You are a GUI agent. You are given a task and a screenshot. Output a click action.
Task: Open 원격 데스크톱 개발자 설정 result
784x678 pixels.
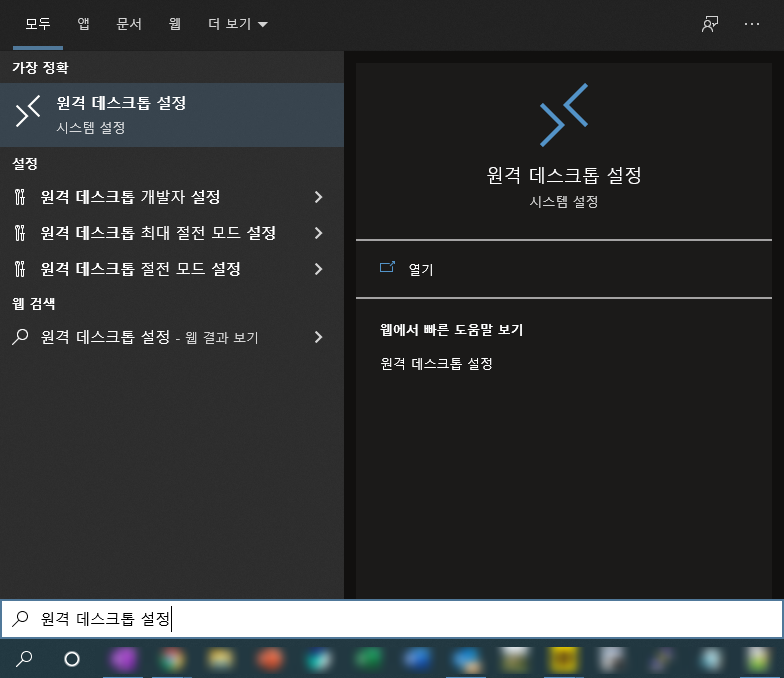pos(172,197)
